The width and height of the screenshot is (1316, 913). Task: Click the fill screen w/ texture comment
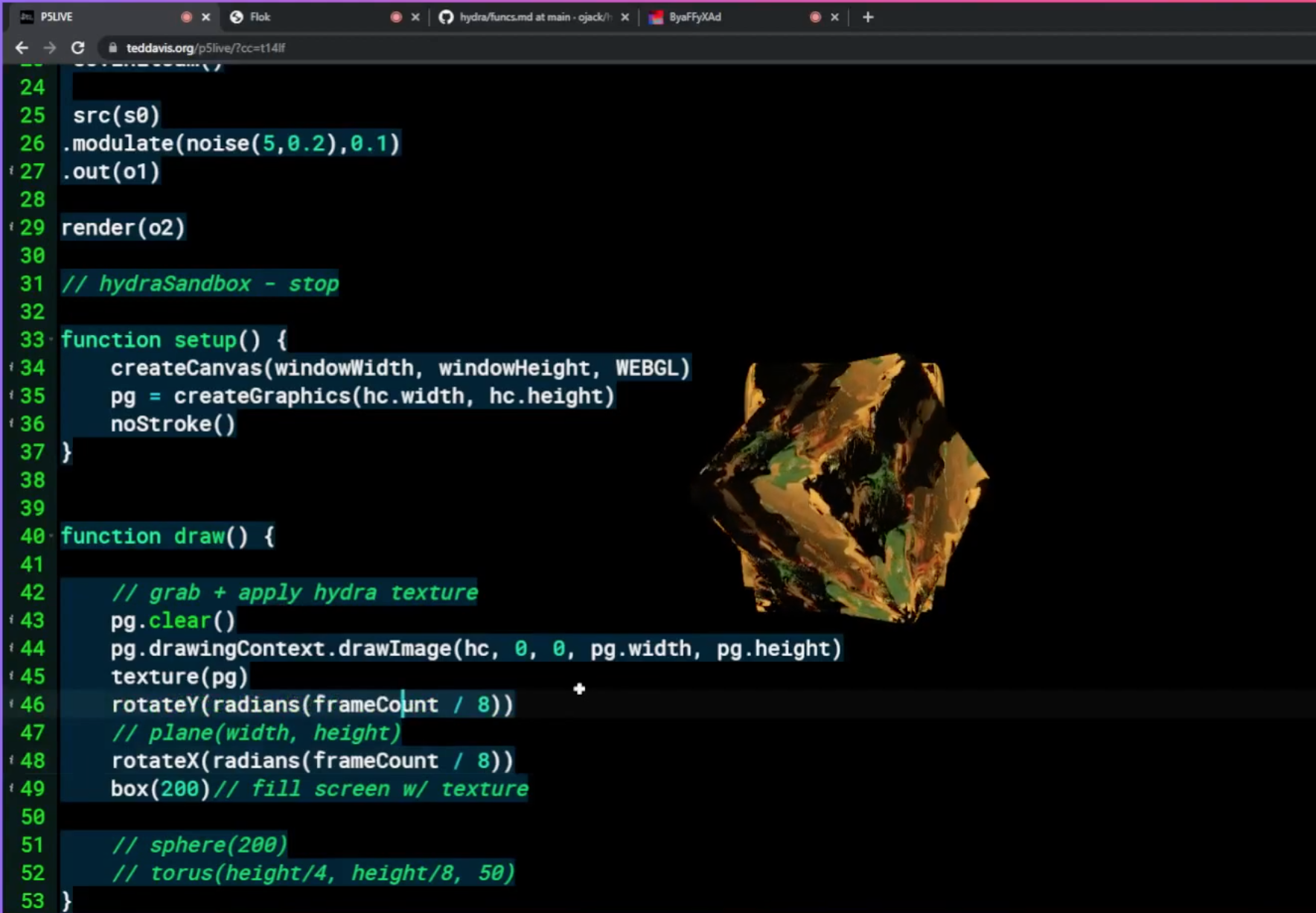click(371, 789)
